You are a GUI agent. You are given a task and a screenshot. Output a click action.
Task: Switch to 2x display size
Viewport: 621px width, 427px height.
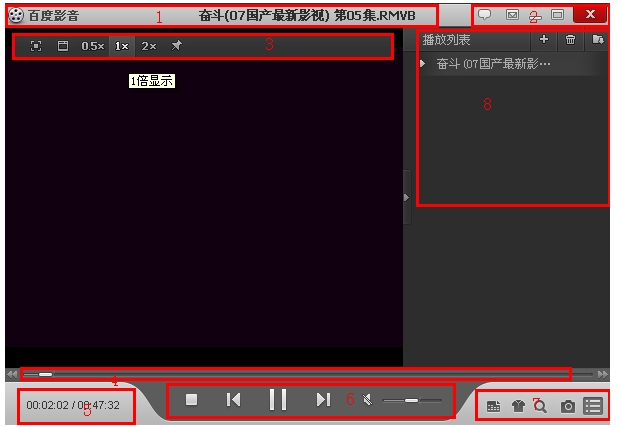(148, 46)
